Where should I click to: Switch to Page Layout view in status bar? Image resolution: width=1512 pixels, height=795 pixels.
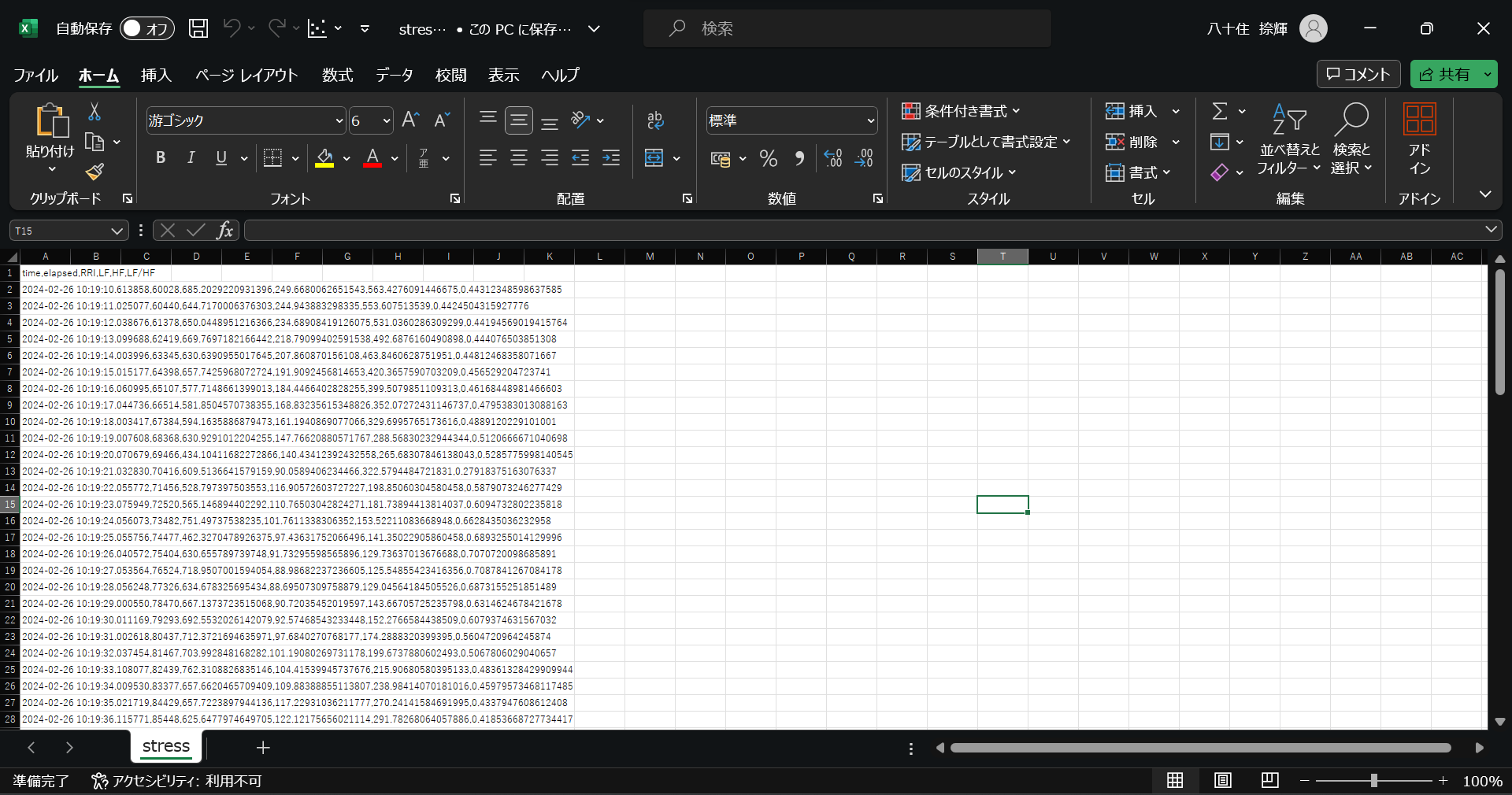click(x=1222, y=780)
